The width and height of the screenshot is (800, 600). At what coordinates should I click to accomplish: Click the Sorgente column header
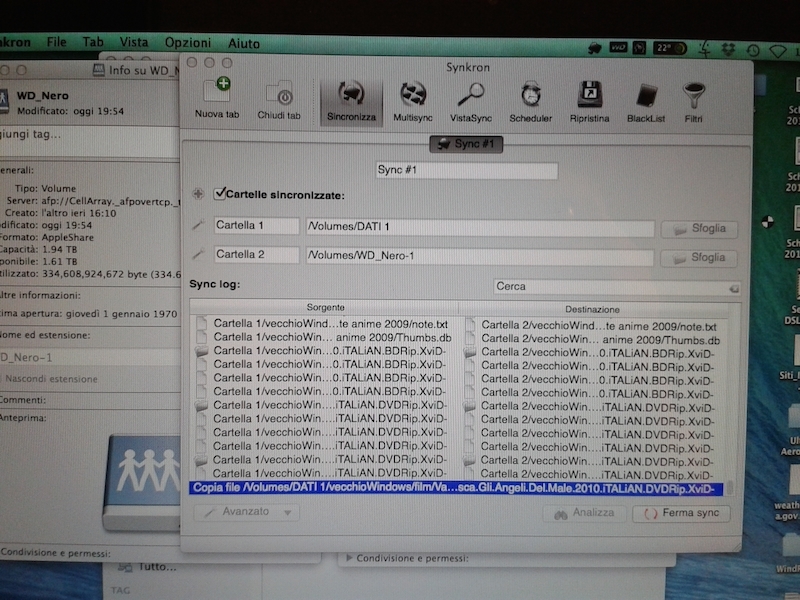click(326, 307)
